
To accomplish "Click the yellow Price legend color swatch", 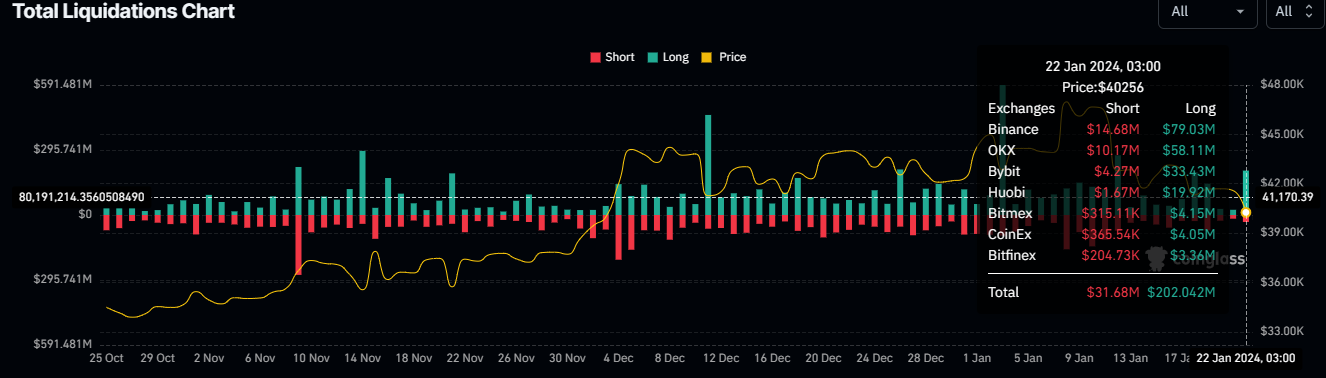I will 707,57.
